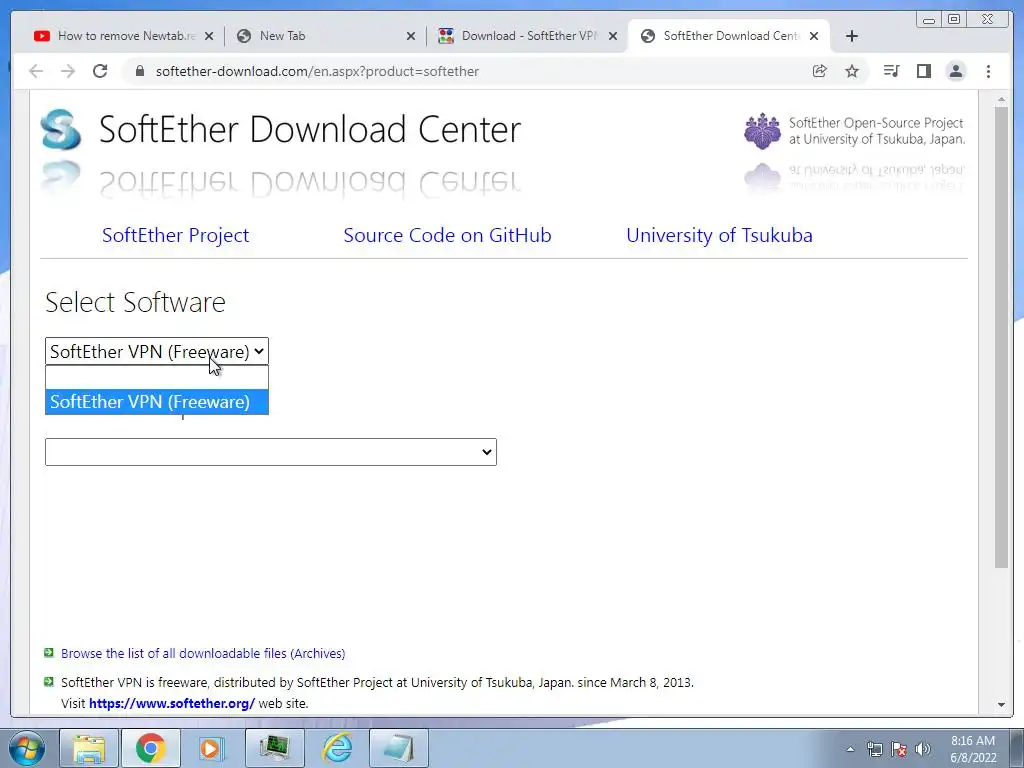Screen dimensions: 1024x768
Task: Close the YouTube 'How to remove Newtab' tab
Action: [209, 37]
